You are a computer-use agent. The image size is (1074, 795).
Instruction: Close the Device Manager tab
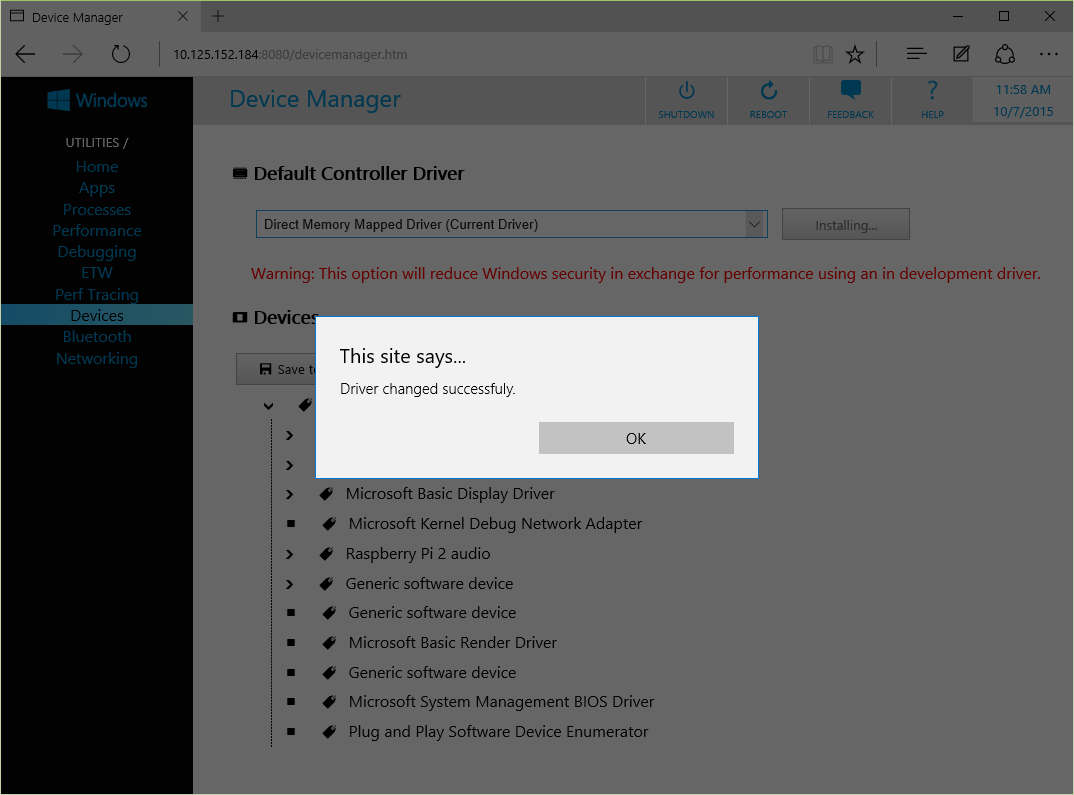pyautogui.click(x=183, y=16)
